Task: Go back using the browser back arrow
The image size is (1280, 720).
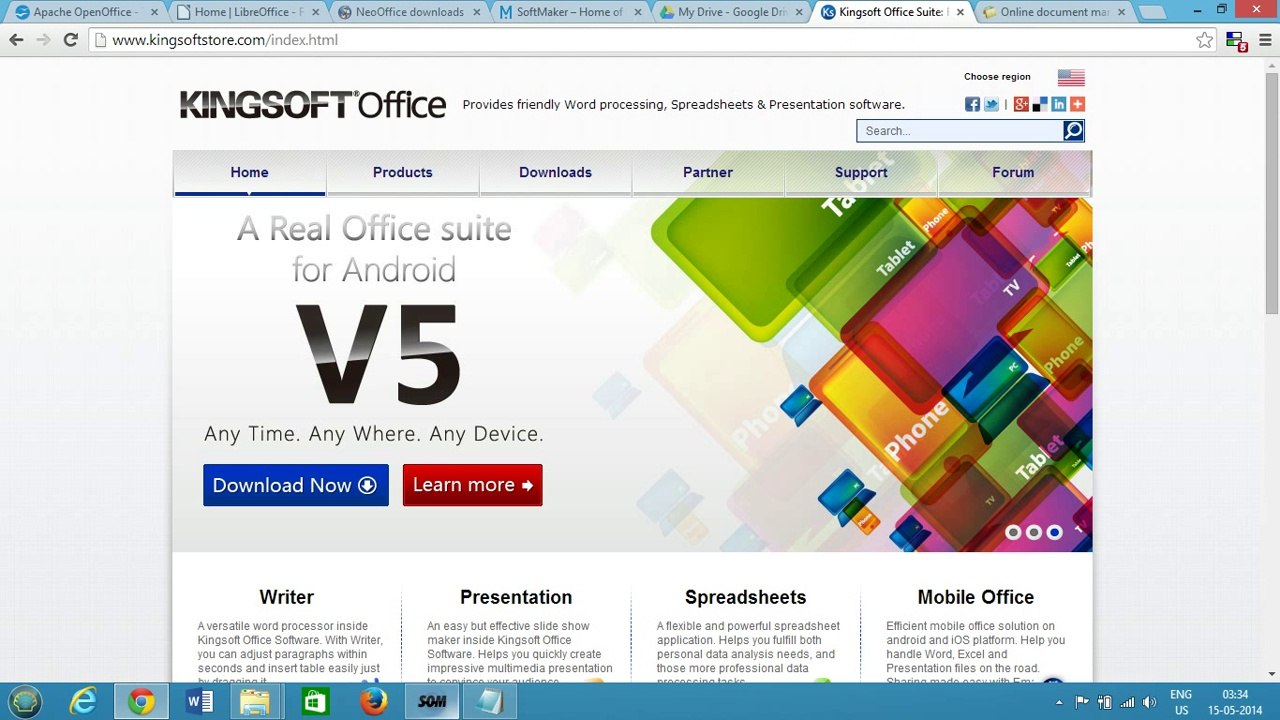Action: point(16,40)
